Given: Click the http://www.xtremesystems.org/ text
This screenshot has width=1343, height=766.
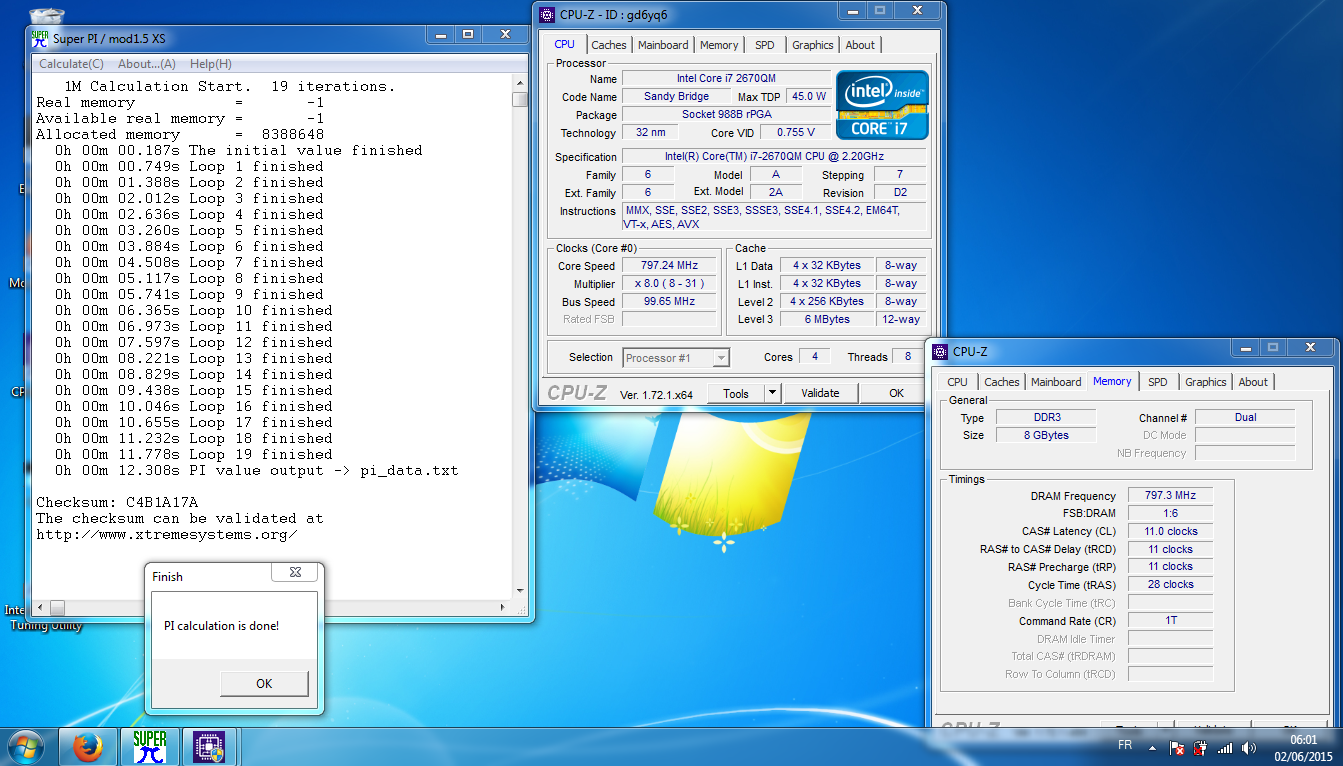Looking at the screenshot, I should [x=167, y=534].
